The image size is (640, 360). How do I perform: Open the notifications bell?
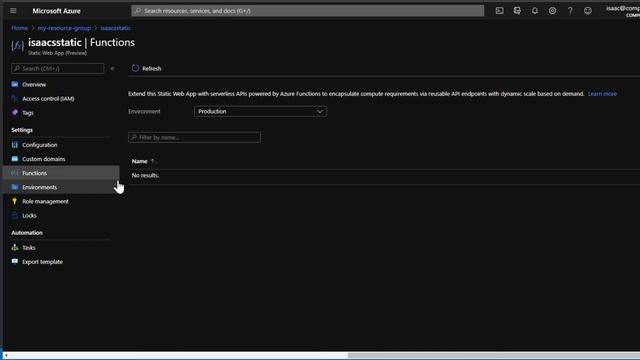pos(535,11)
